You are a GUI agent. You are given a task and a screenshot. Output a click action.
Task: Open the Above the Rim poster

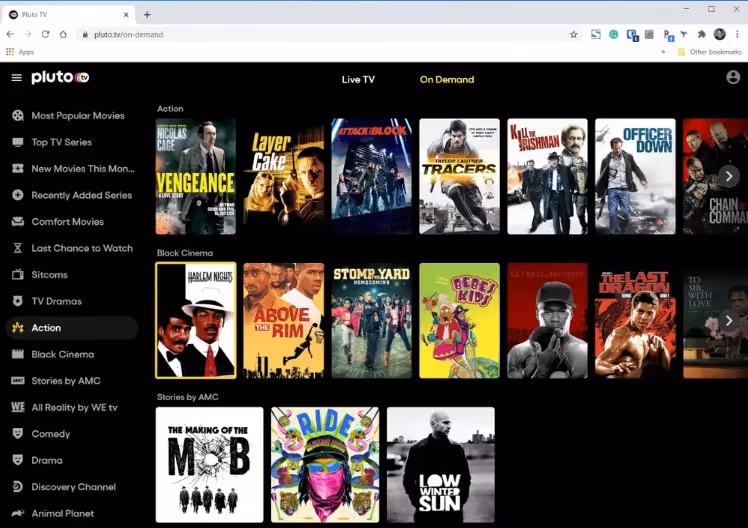[283, 321]
